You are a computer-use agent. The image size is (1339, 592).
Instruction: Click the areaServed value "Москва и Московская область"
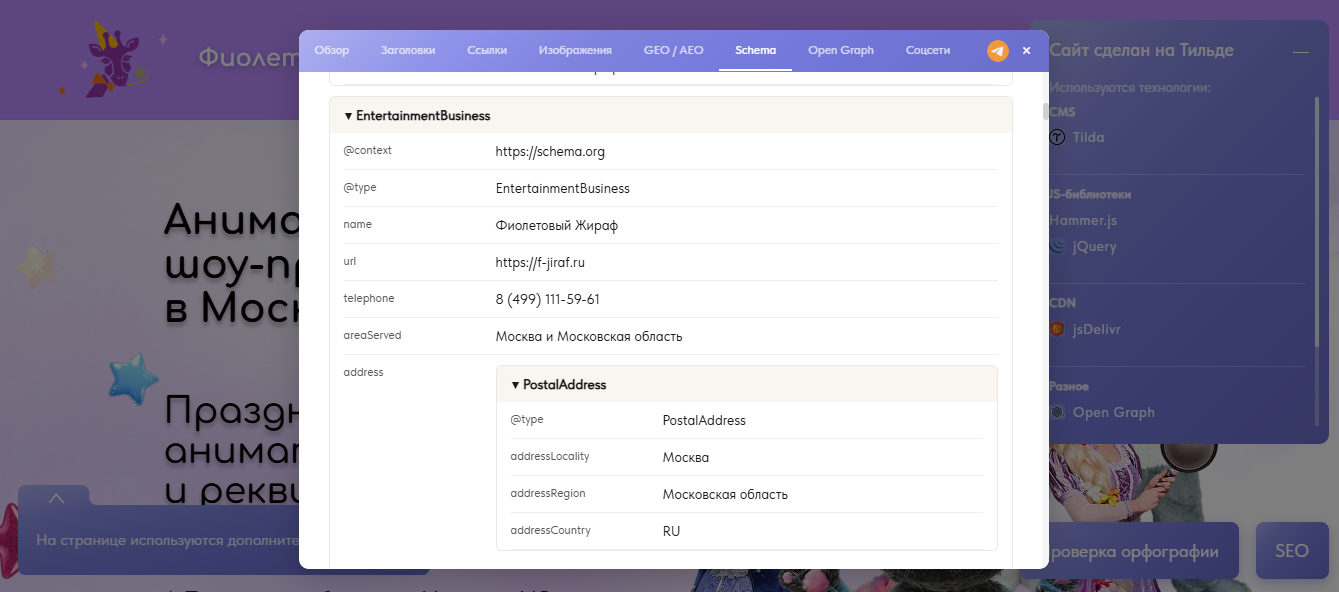[x=589, y=337]
